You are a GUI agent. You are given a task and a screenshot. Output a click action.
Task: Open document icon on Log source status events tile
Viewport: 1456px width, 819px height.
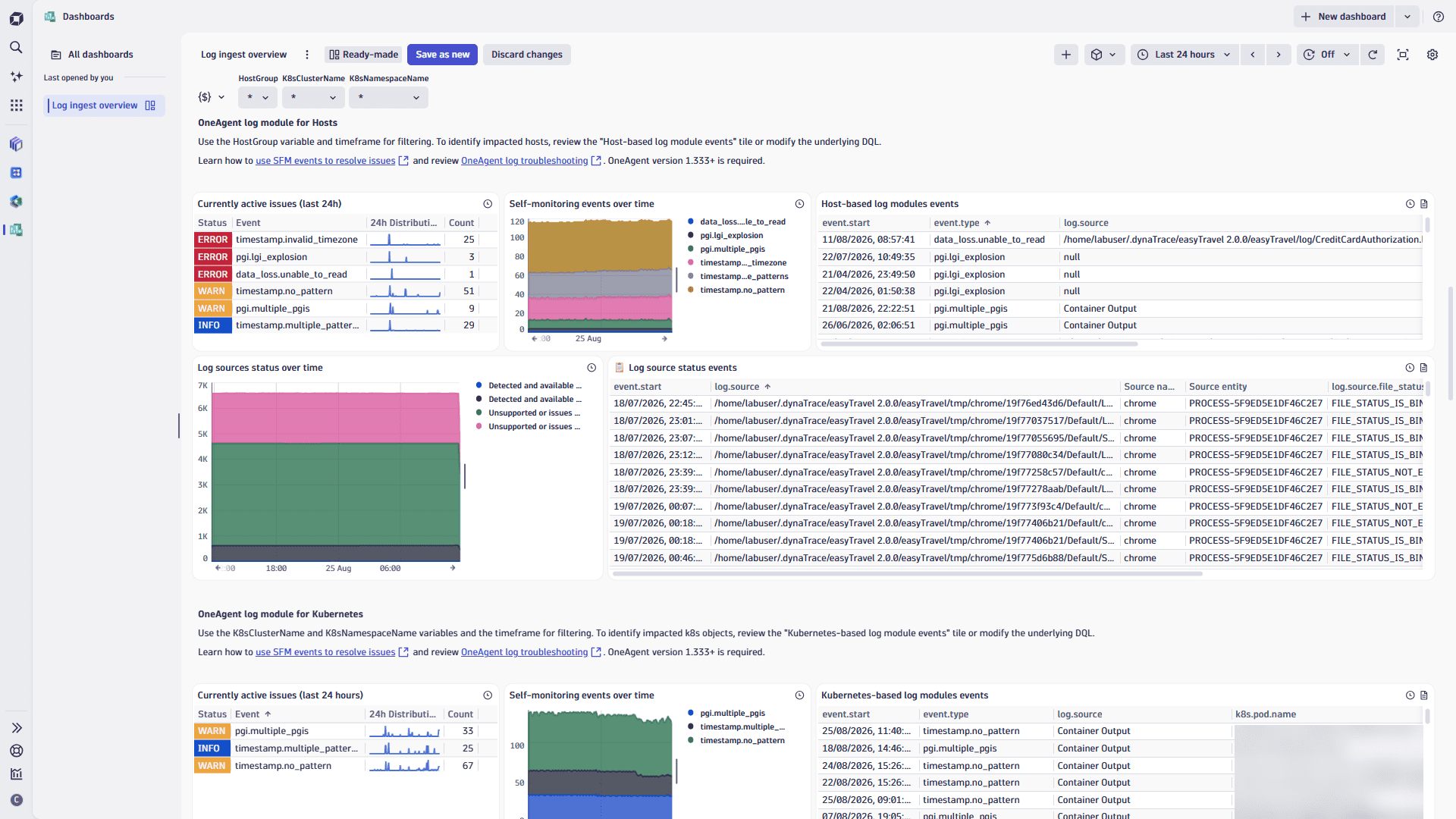tap(1424, 368)
